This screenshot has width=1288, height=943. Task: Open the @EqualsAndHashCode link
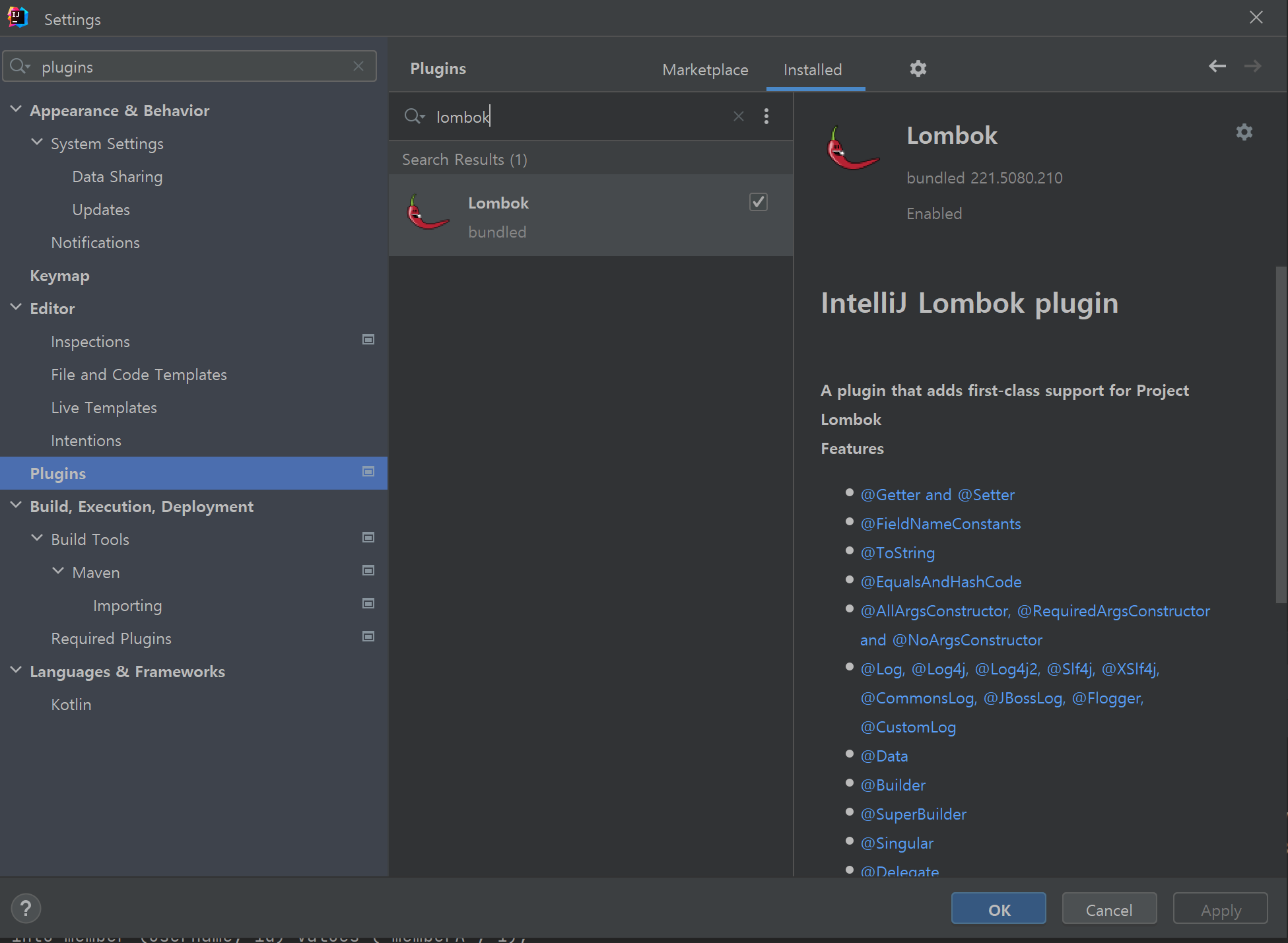click(x=941, y=582)
